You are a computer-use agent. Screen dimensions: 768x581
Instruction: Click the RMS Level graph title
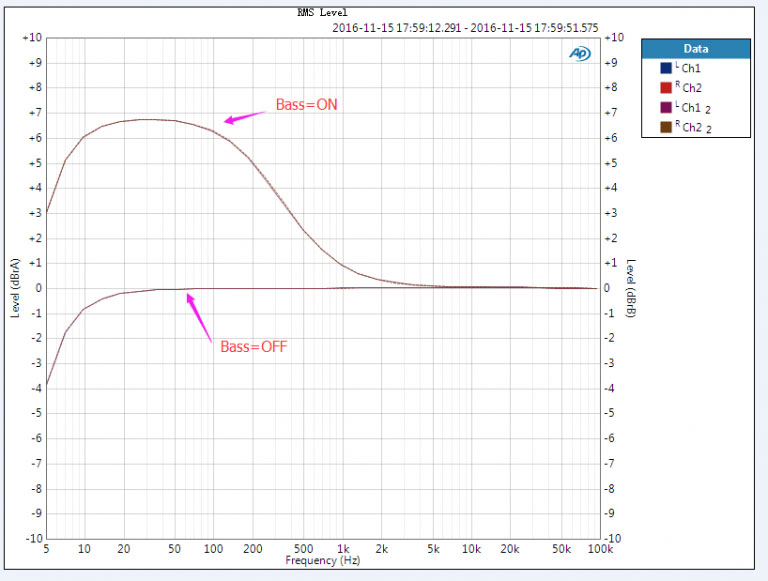point(323,13)
